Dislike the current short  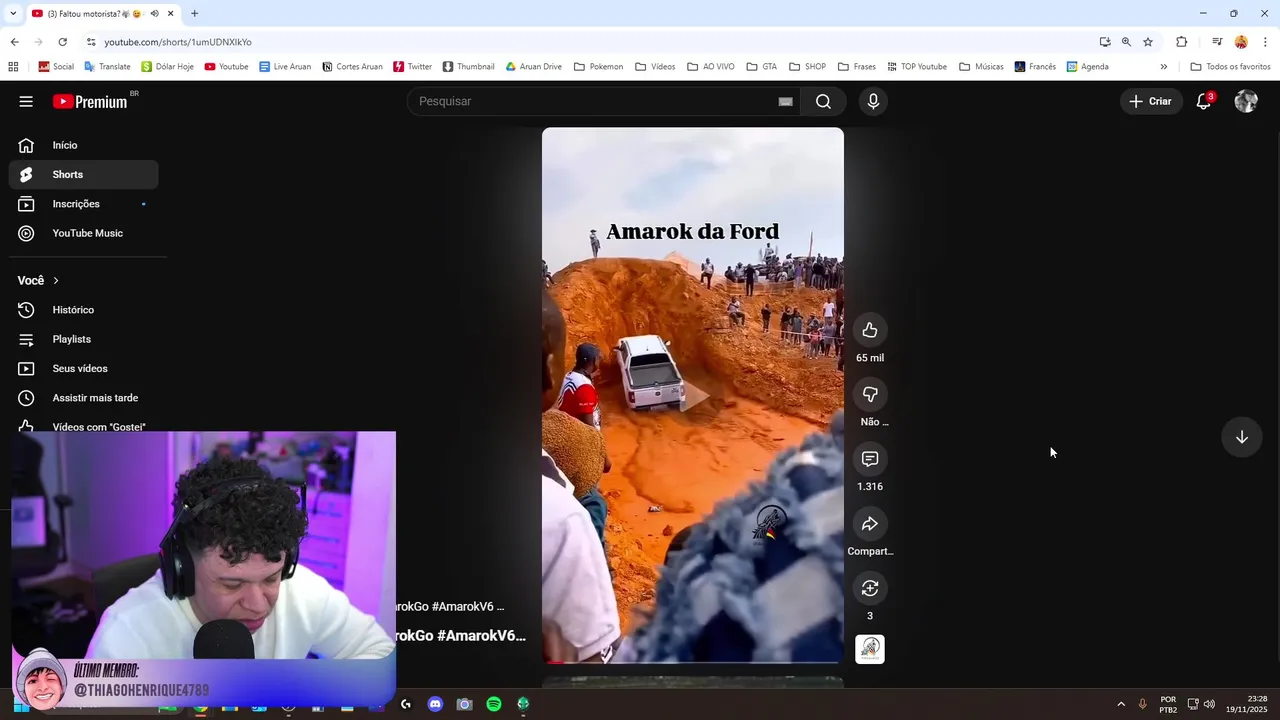point(870,395)
